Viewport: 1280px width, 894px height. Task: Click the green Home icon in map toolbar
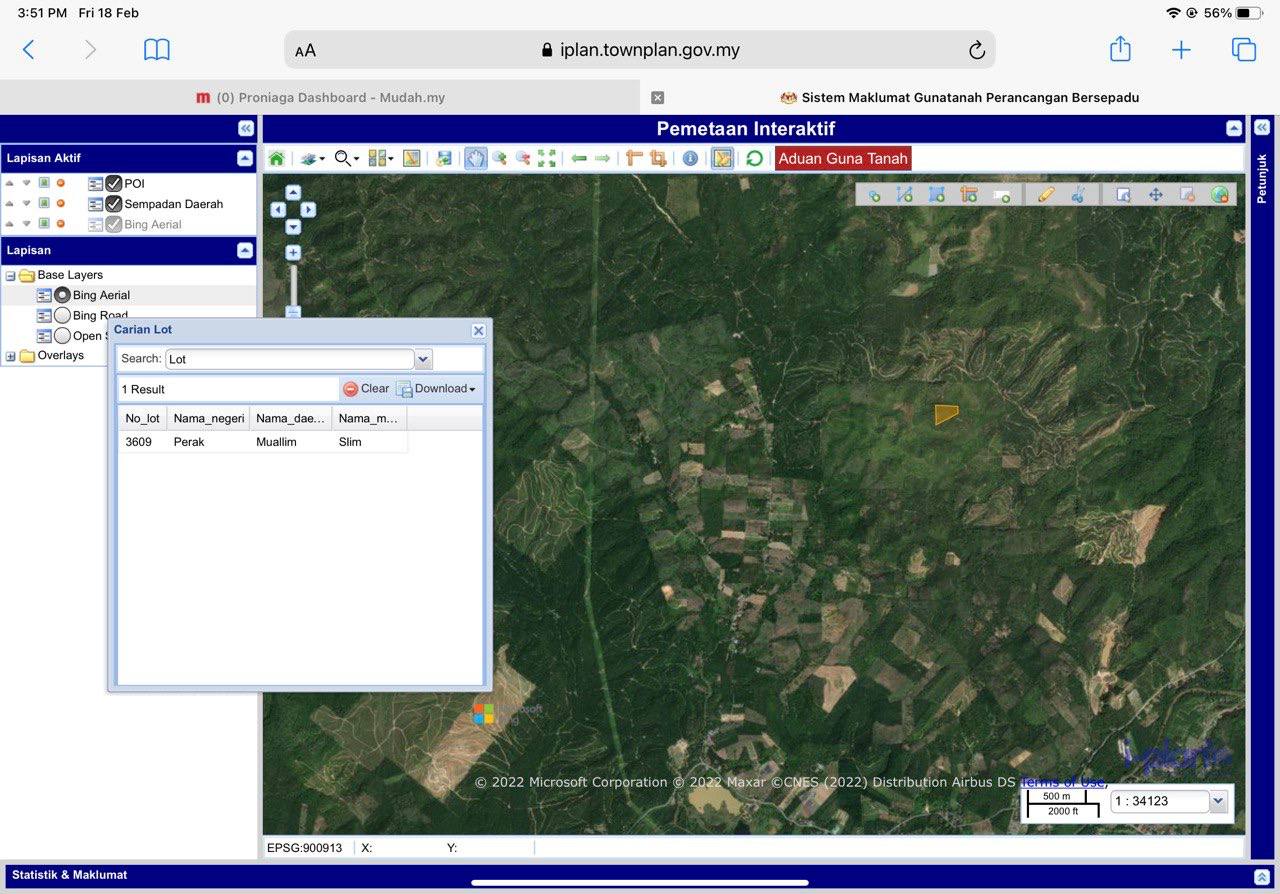tap(277, 158)
